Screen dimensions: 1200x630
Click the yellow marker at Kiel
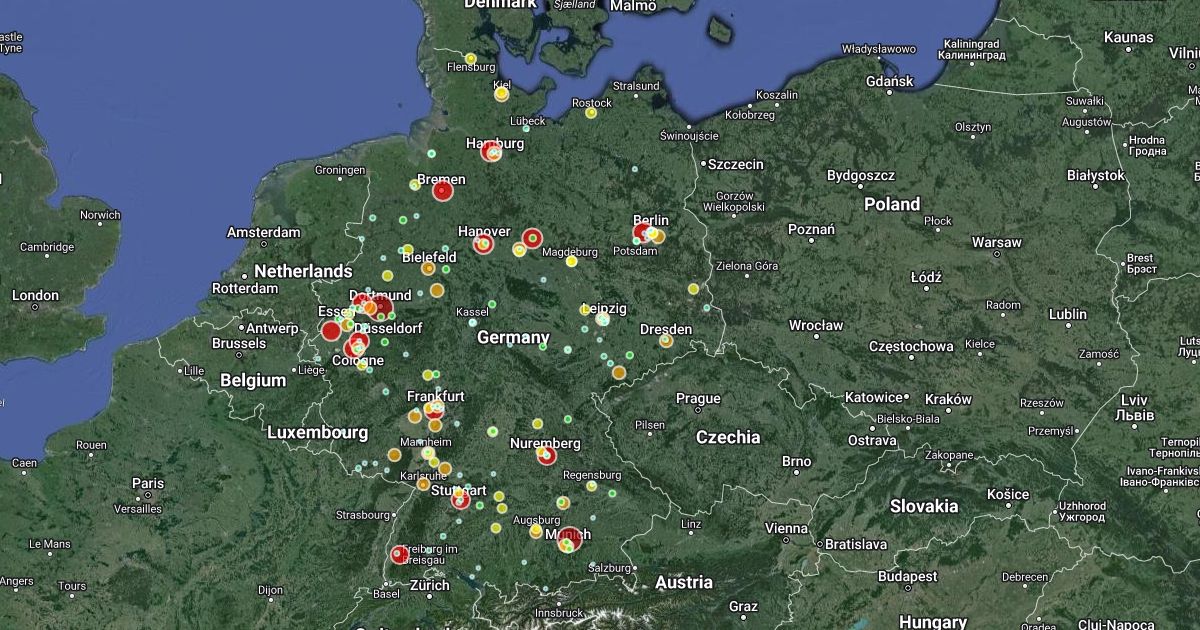pos(502,95)
